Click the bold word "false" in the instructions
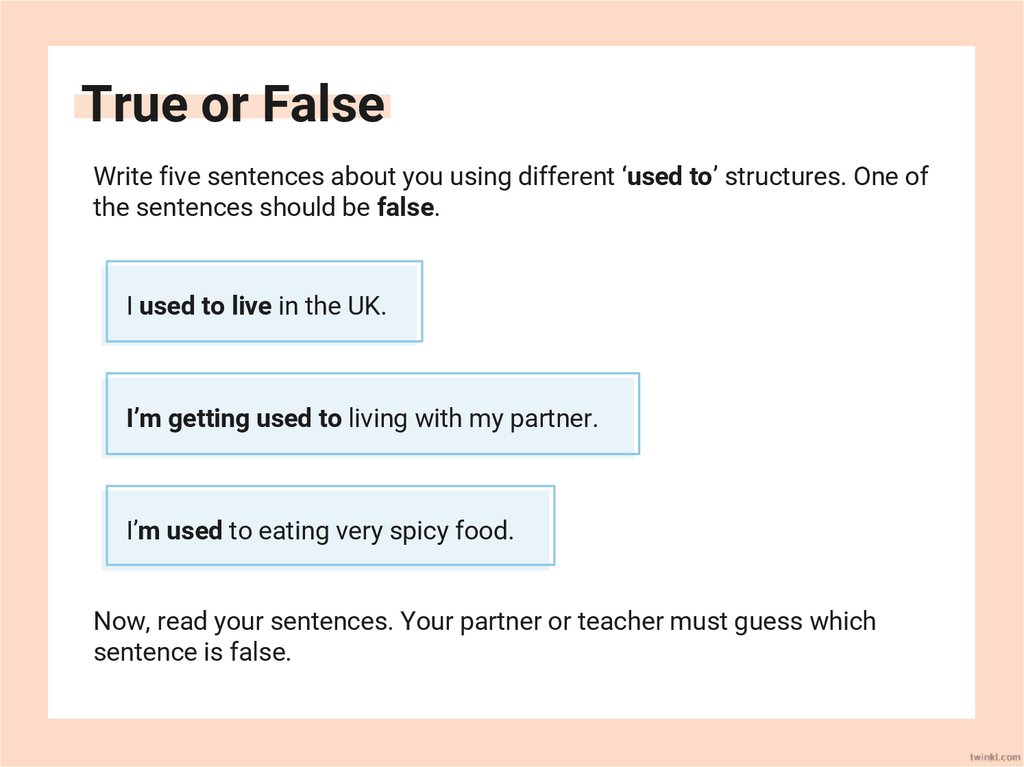The height and width of the screenshot is (767, 1024). (x=405, y=209)
